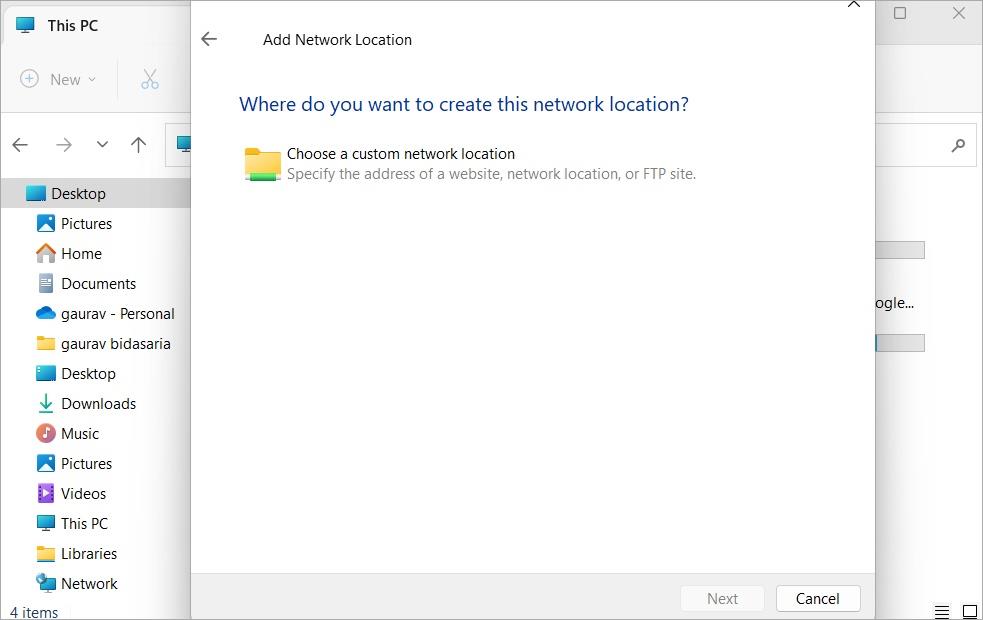This screenshot has width=983, height=620.
Task: Choose a custom network location option
Action: 470,164
